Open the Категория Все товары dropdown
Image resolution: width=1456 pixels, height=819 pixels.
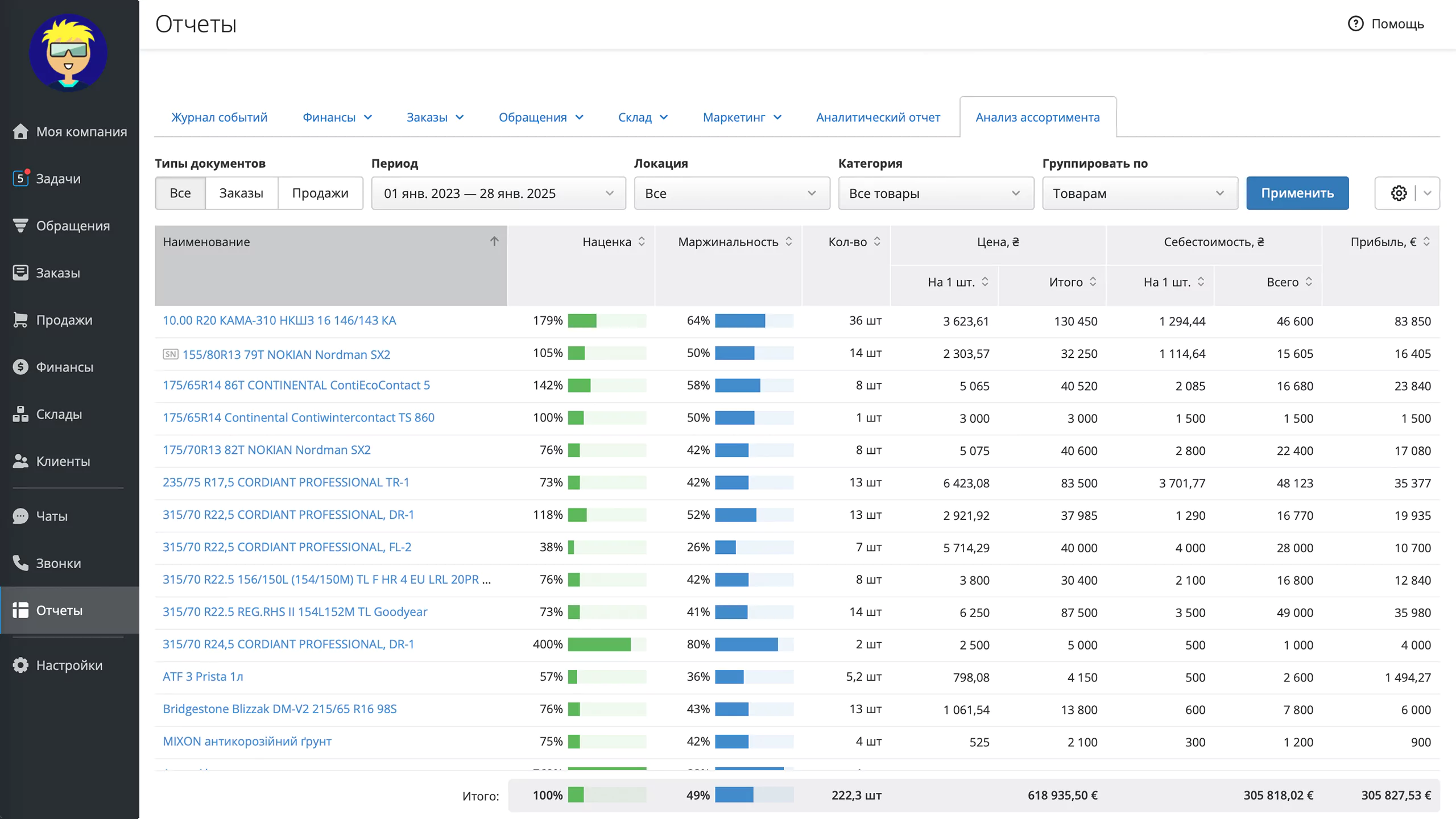[x=936, y=193]
